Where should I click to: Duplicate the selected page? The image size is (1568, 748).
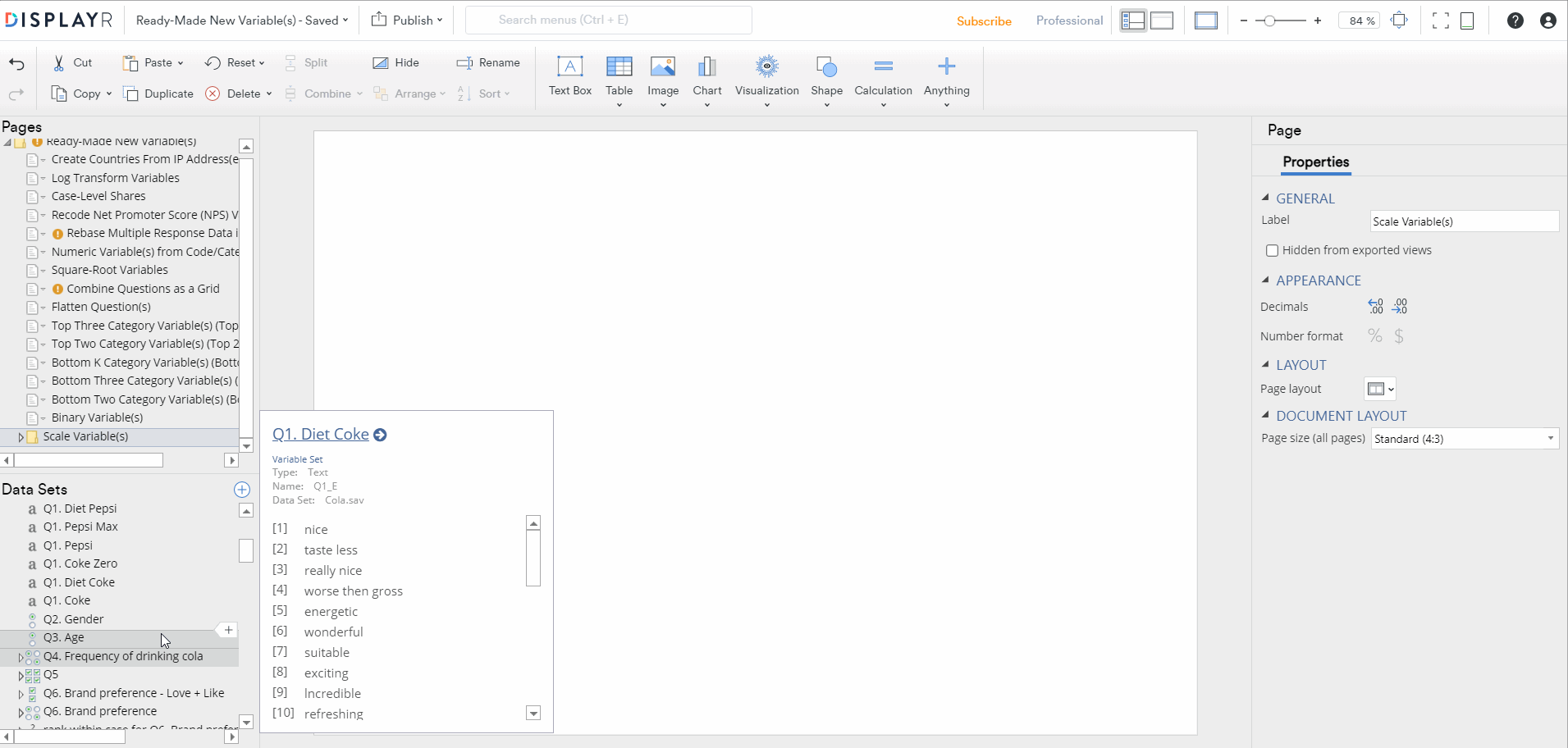click(158, 93)
